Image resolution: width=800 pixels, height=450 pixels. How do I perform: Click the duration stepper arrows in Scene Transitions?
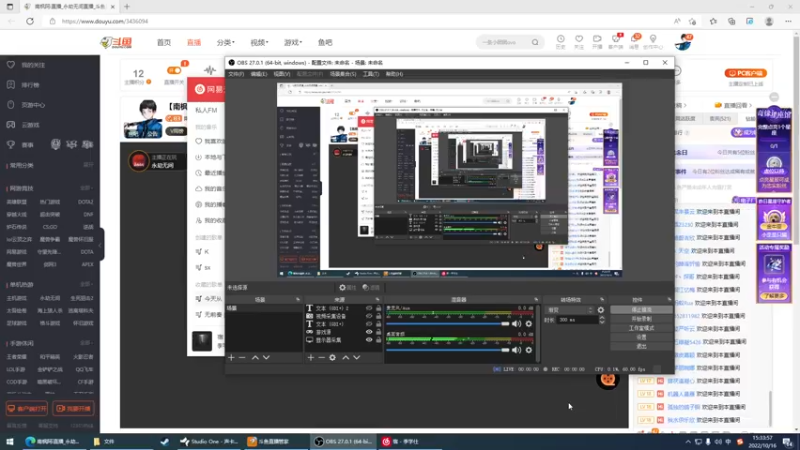tap(602, 320)
